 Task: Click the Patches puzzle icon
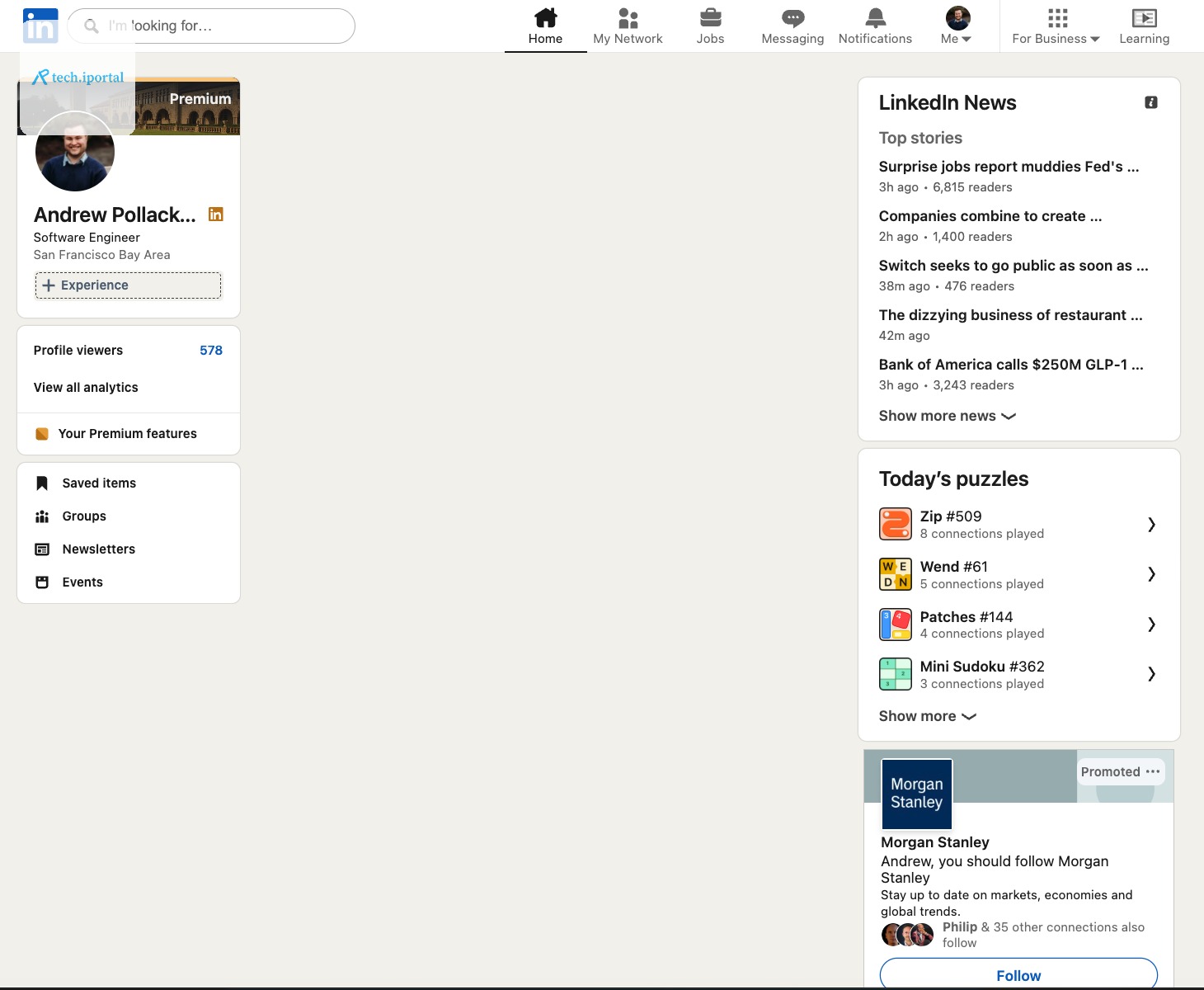pyautogui.click(x=896, y=625)
